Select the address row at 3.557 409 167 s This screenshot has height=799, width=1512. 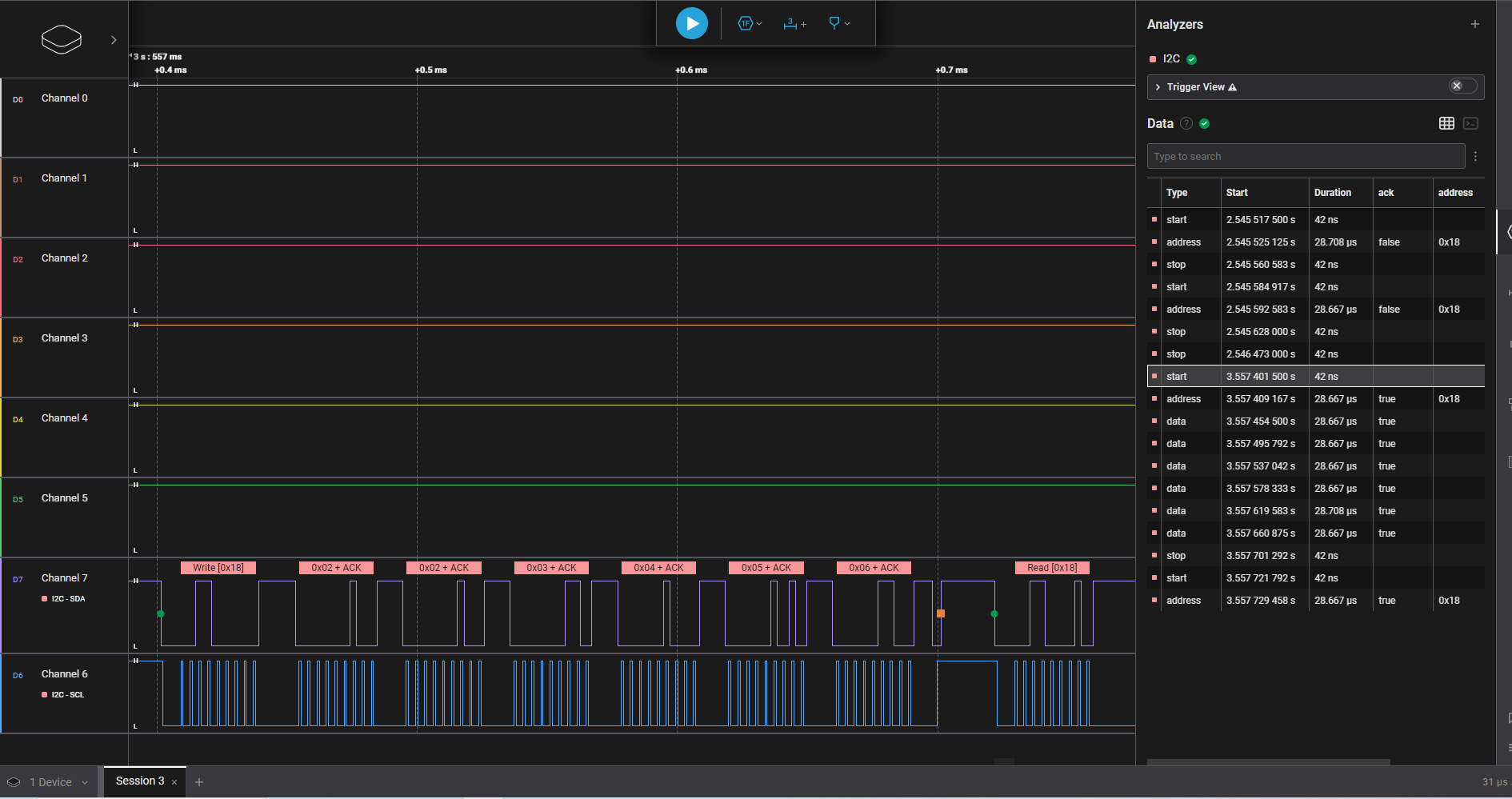1315,398
